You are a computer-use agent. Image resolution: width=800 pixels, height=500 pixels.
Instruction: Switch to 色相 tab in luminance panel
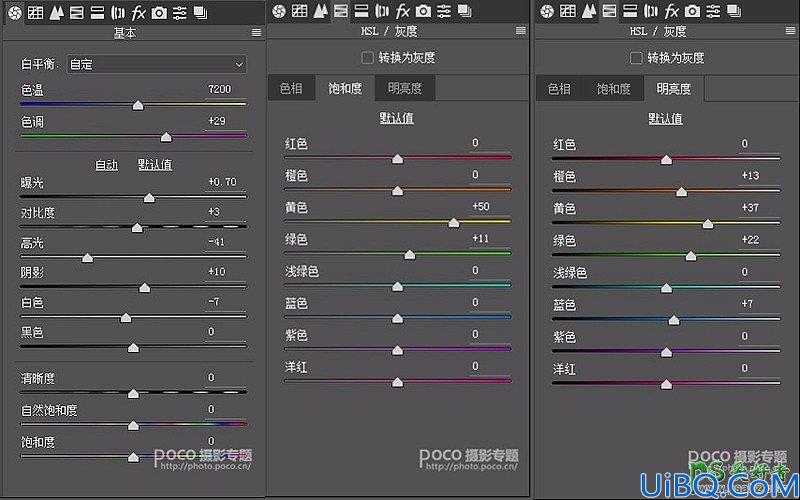559,89
